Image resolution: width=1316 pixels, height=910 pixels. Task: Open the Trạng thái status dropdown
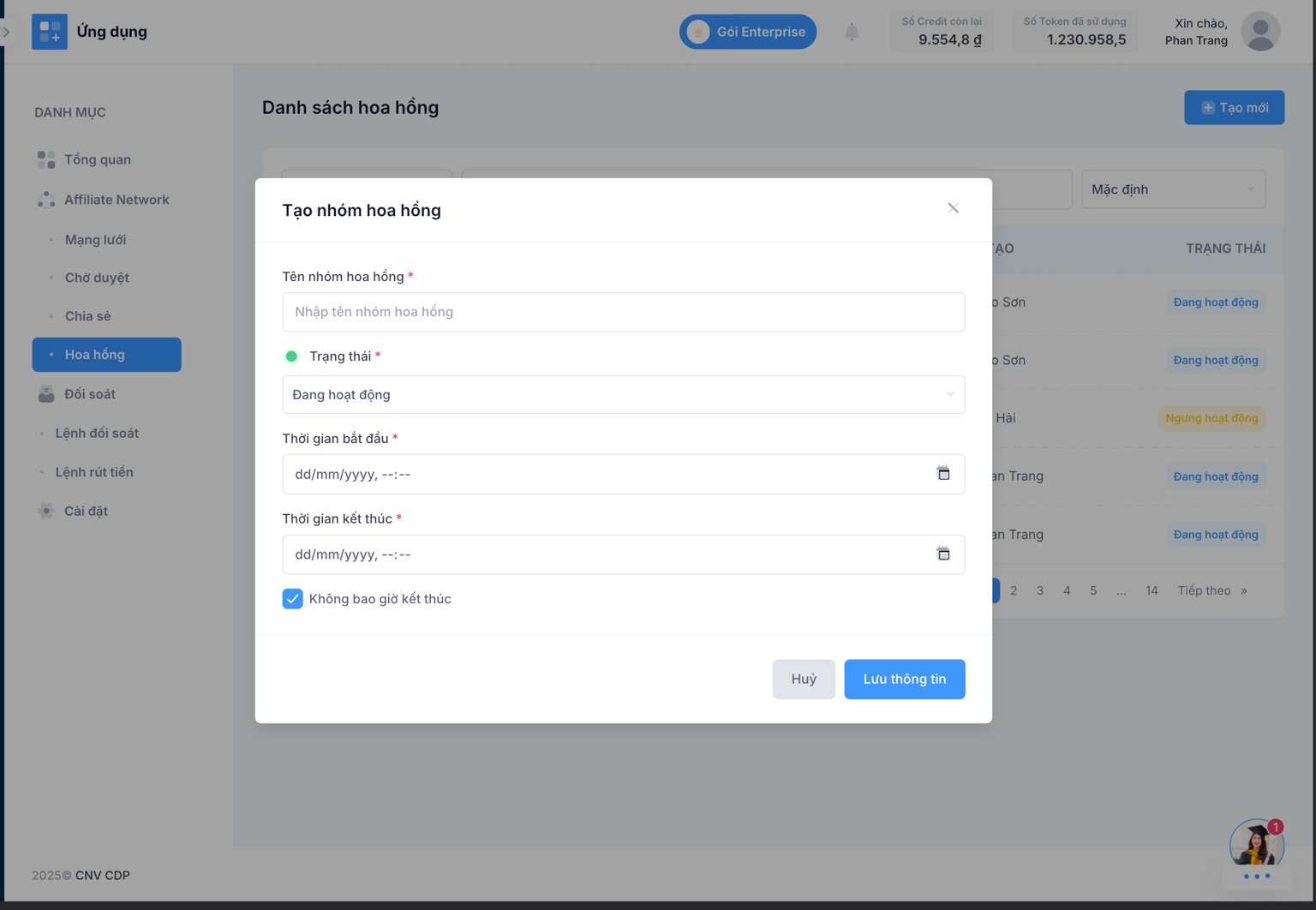pos(623,395)
